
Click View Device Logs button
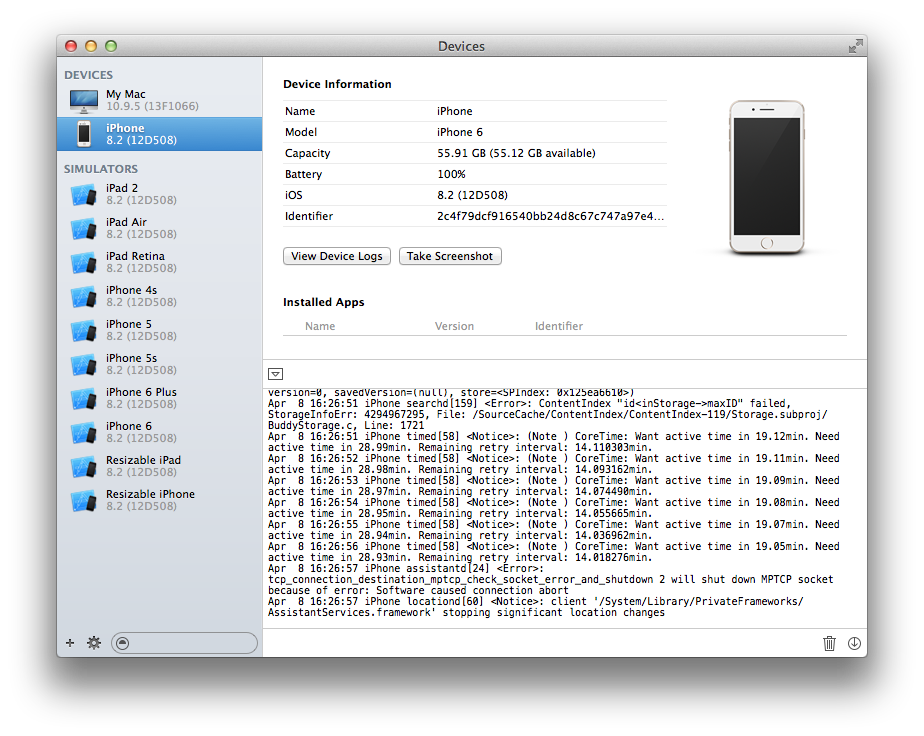click(336, 256)
